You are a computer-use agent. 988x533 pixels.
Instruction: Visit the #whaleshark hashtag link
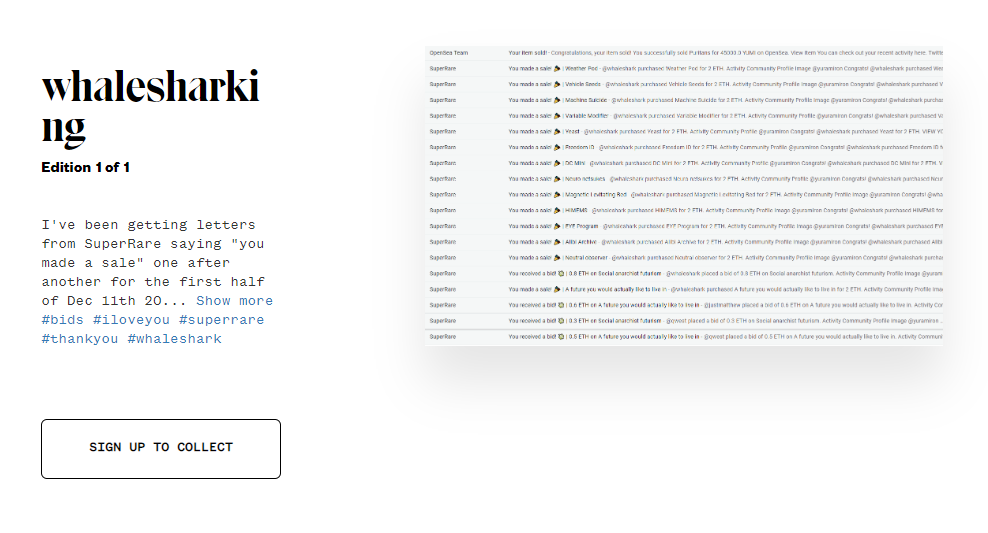pos(174,339)
